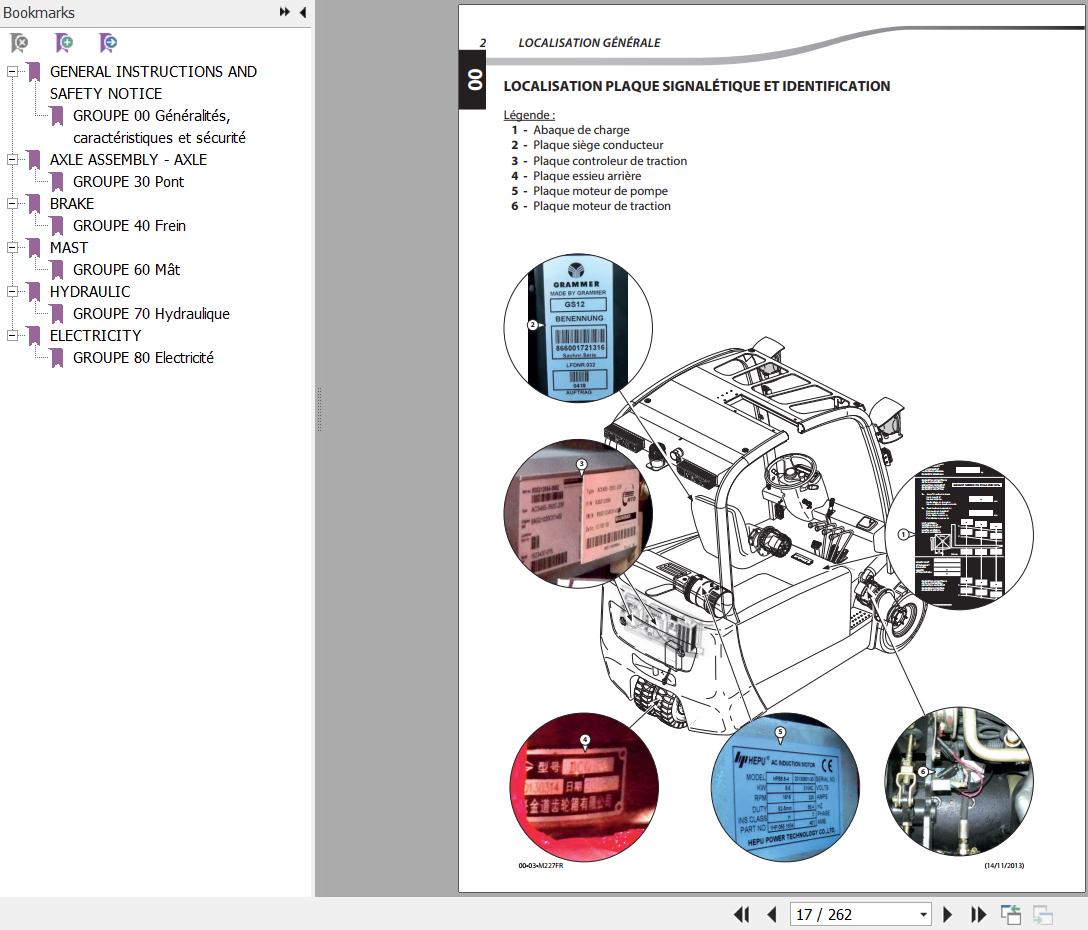Select the GROUPE 80 Electricité bookmark

[143, 358]
